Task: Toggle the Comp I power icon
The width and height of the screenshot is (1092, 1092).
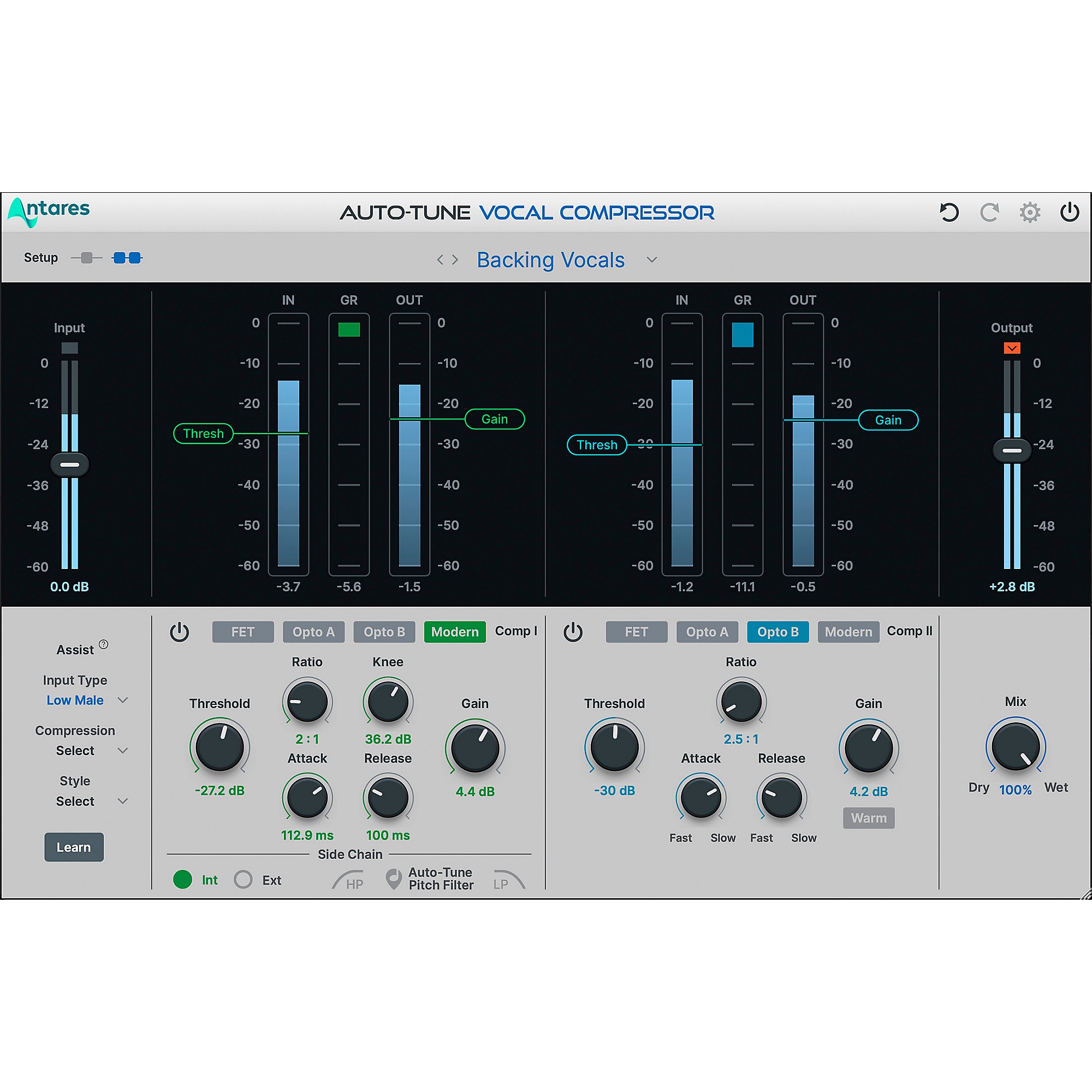Action: [179, 632]
